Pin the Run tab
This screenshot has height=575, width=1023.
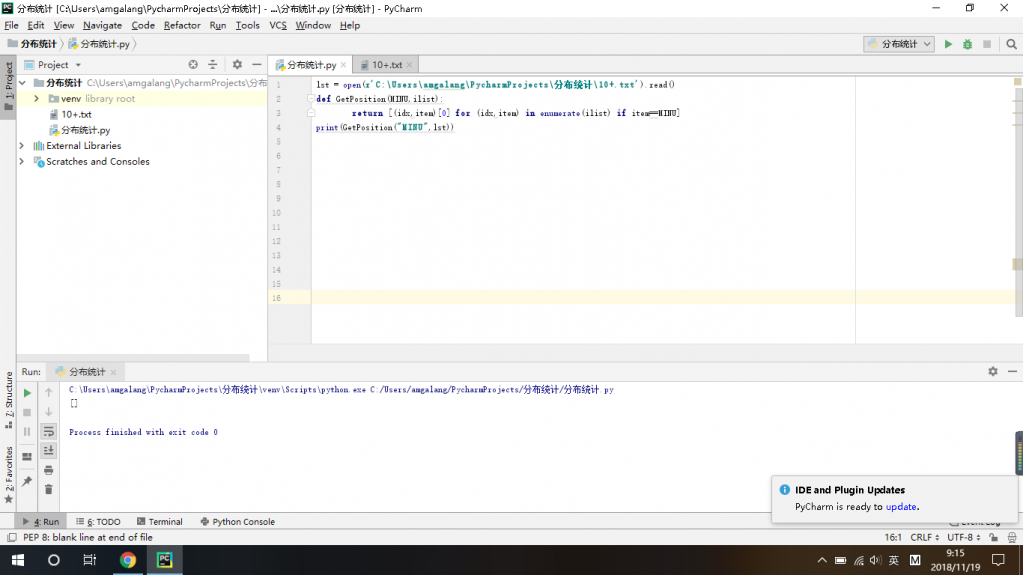click(27, 481)
